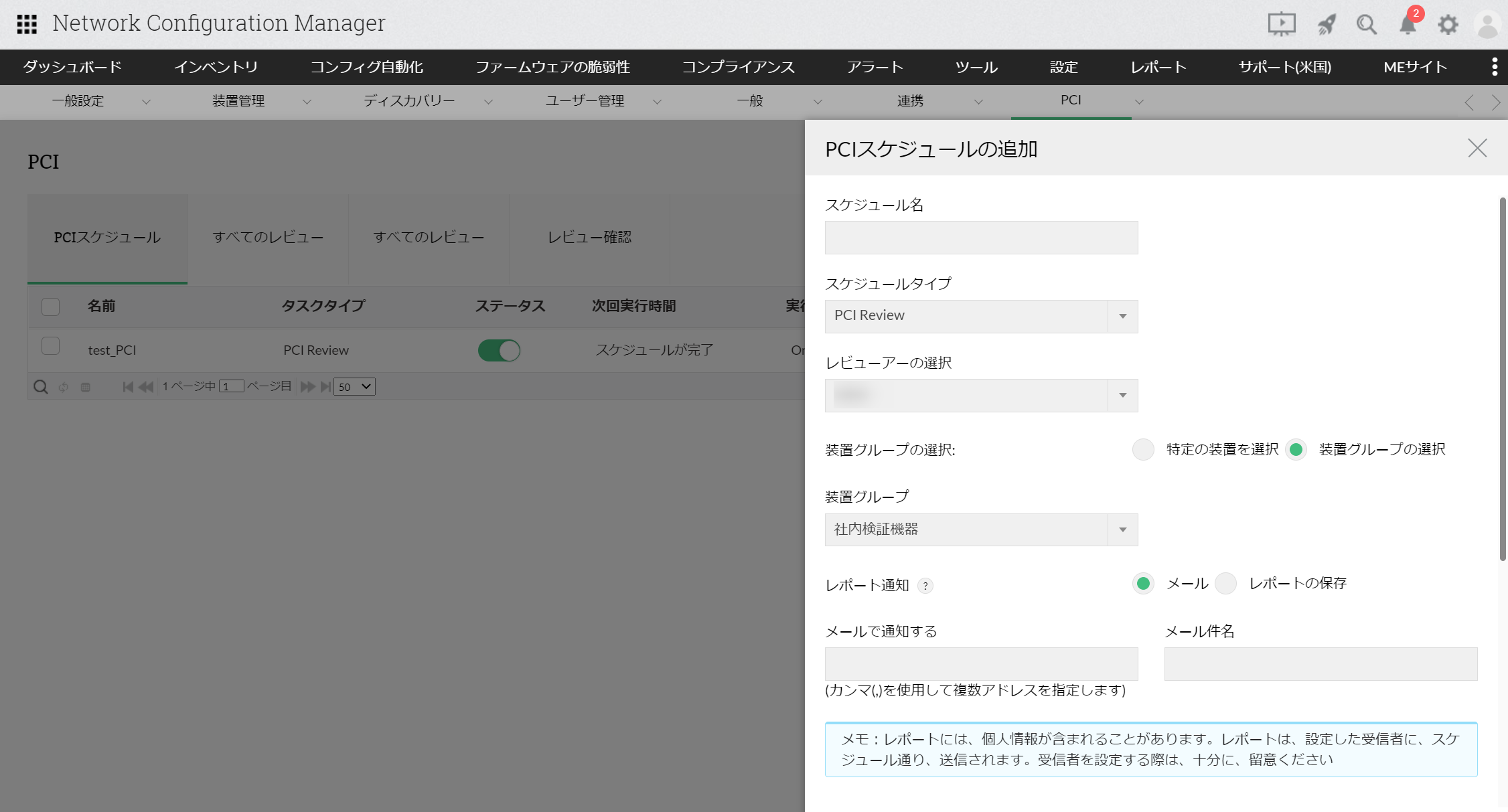Check the test_PCI row checkbox
This screenshot has height=812, width=1508.
pos(50,346)
